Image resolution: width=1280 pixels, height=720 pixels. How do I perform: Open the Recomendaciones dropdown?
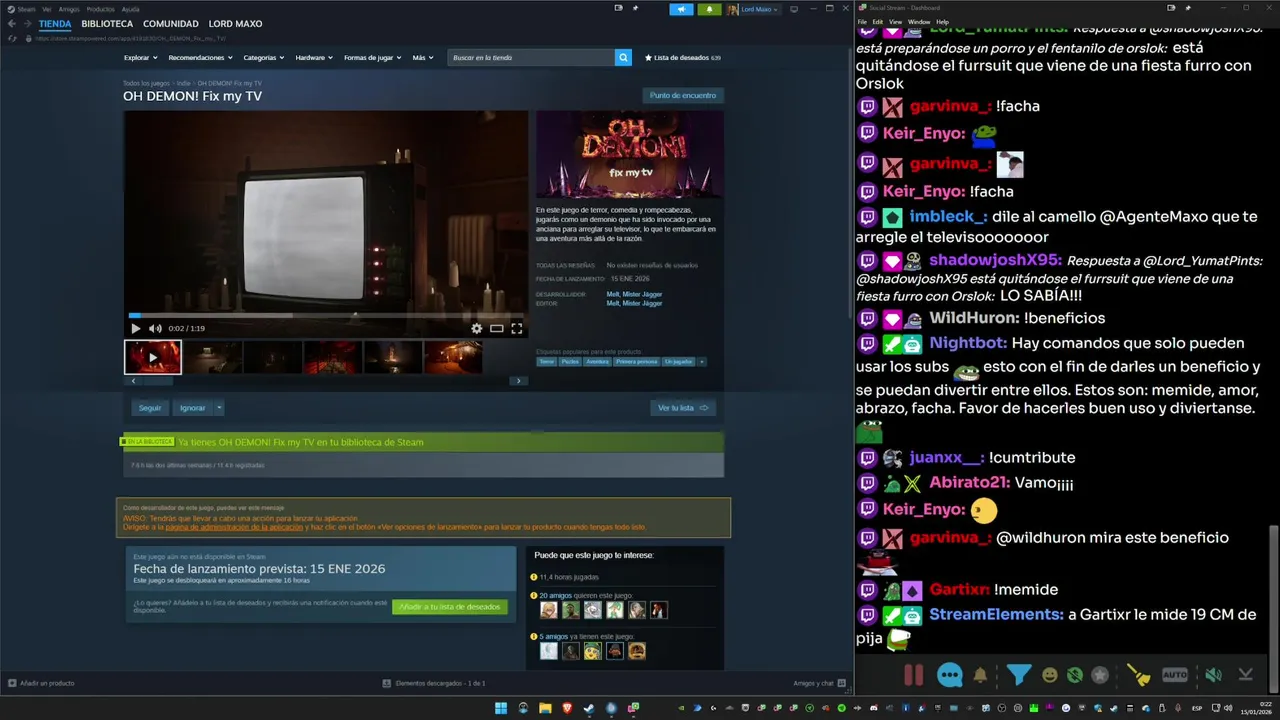(201, 58)
